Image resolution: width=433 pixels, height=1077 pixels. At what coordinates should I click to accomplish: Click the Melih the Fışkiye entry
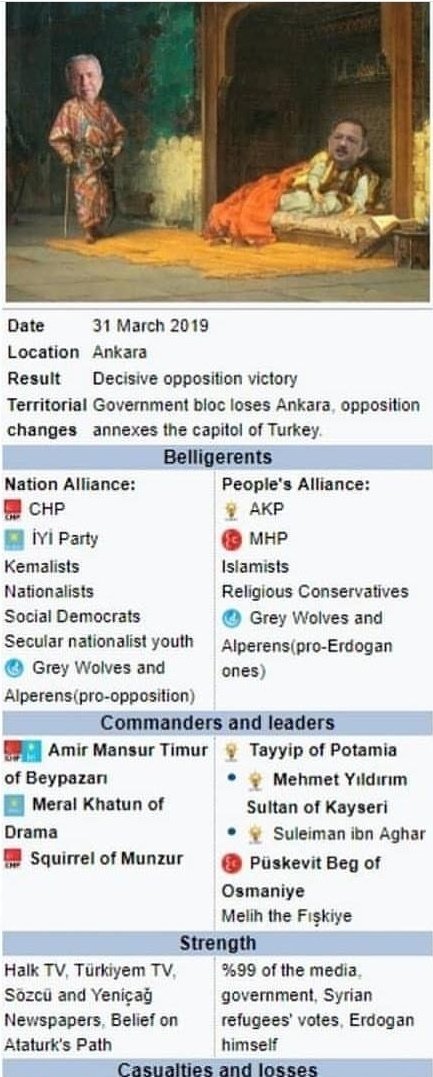pyautogui.click(x=286, y=916)
